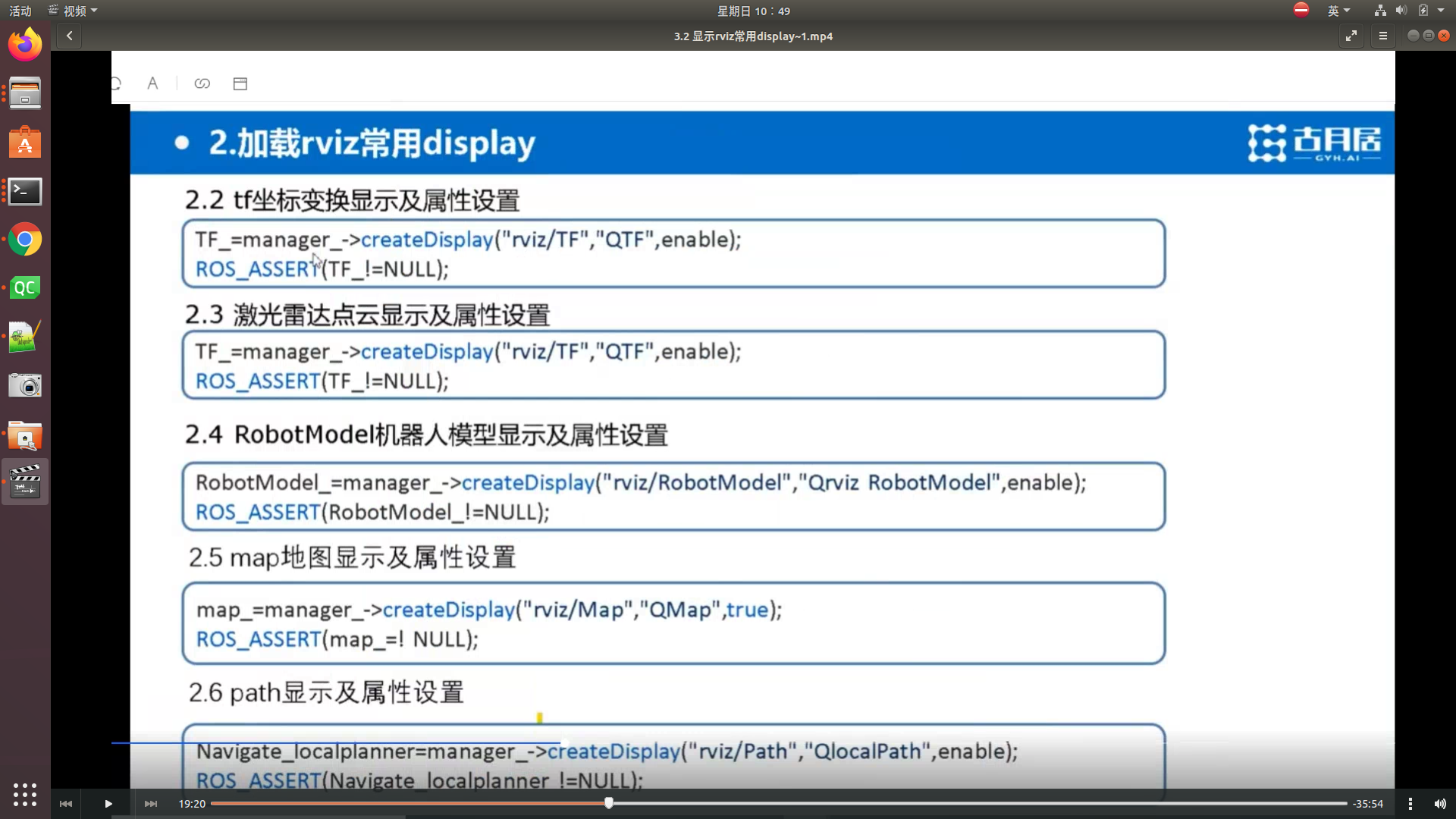Open the screenshot camera app
Image resolution: width=1456 pixels, height=819 pixels.
tap(25, 386)
